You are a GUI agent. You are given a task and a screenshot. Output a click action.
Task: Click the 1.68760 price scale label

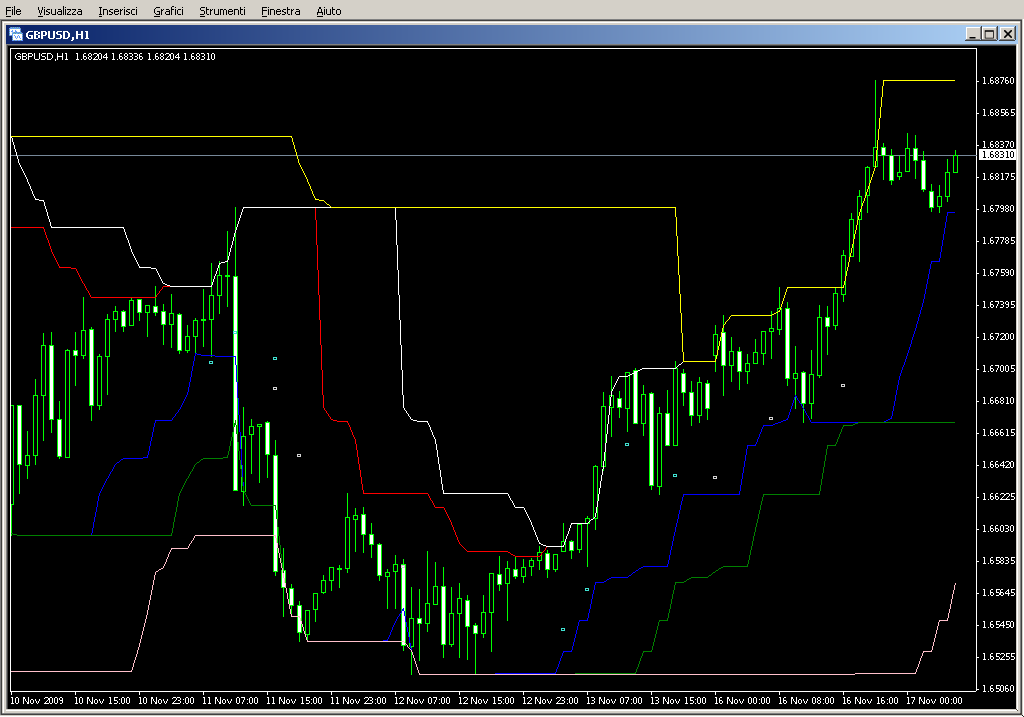click(999, 80)
